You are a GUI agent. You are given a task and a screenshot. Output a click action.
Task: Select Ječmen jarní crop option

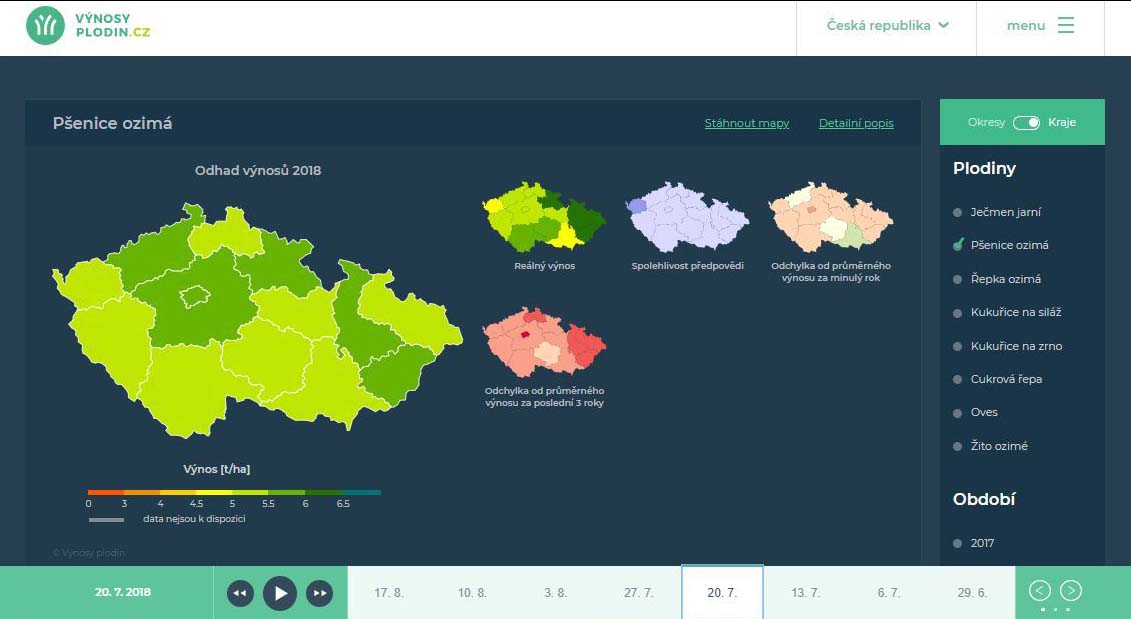(x=1006, y=212)
